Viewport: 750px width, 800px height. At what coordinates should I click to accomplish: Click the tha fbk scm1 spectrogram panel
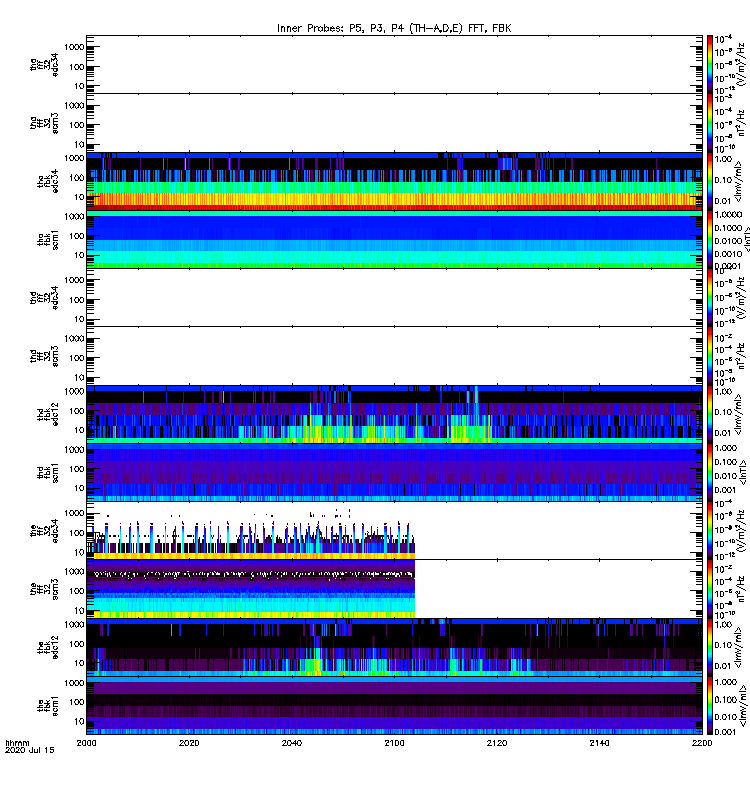tap(394, 239)
